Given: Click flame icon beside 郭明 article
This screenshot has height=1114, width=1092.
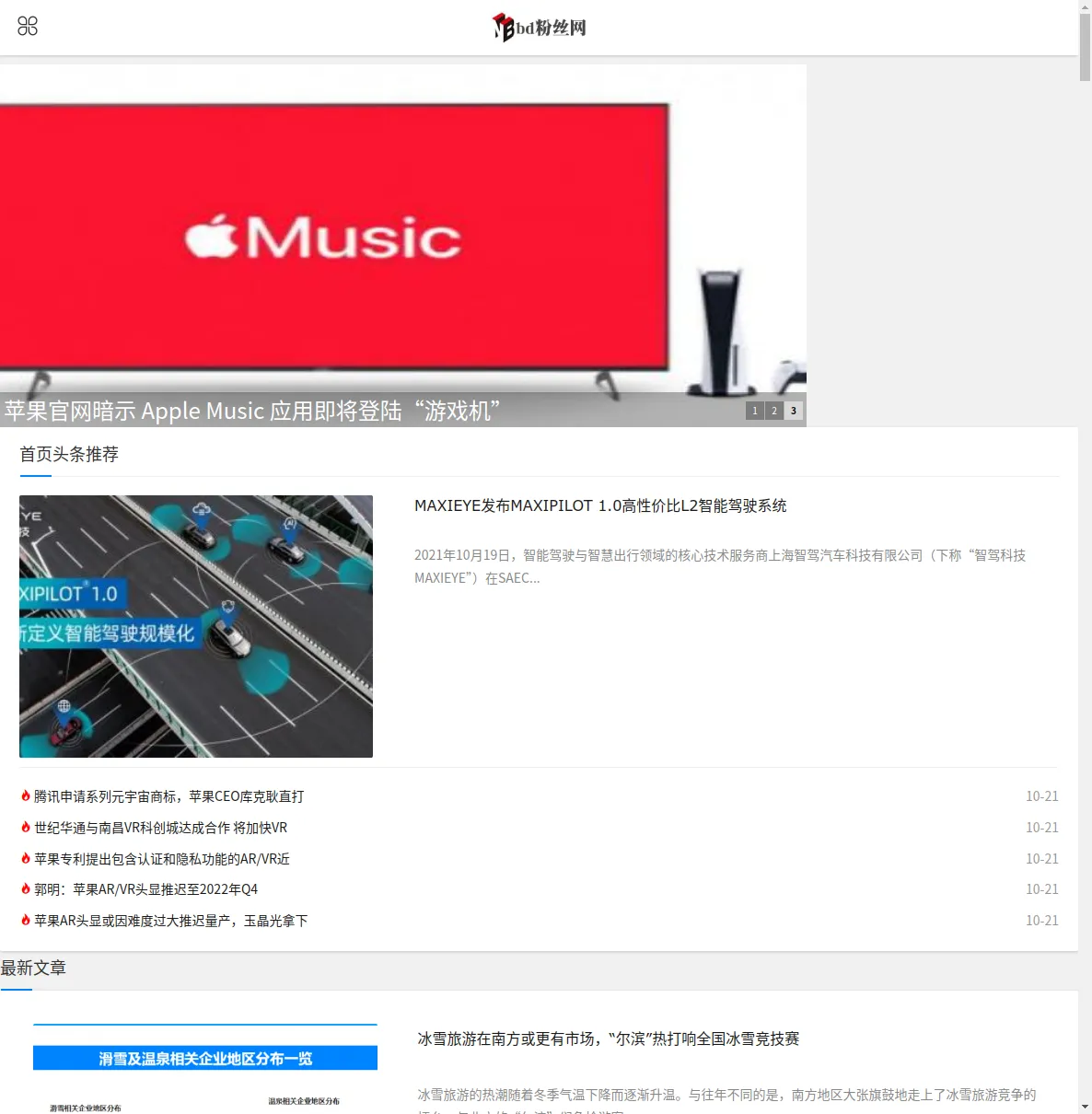Looking at the screenshot, I should coord(26,888).
